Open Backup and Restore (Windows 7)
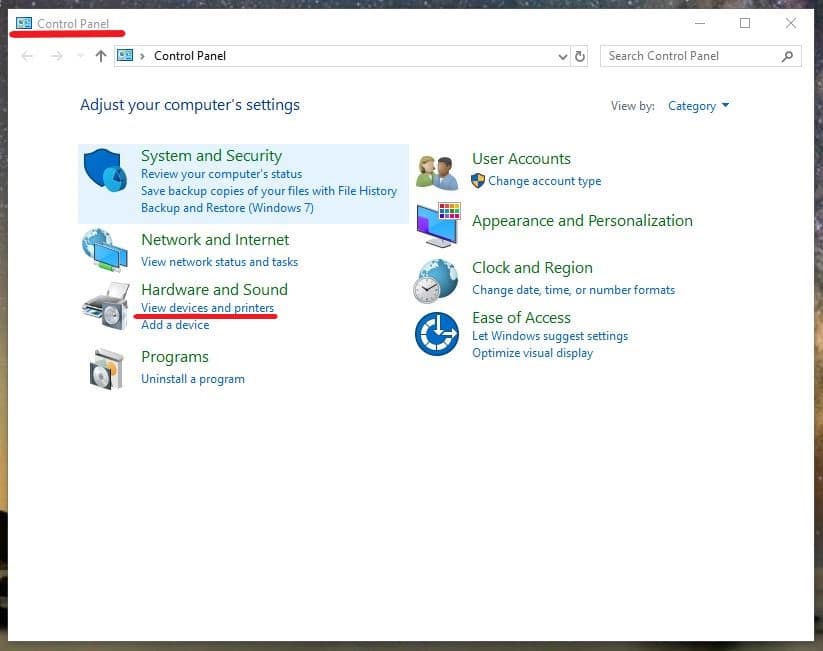 click(x=227, y=208)
